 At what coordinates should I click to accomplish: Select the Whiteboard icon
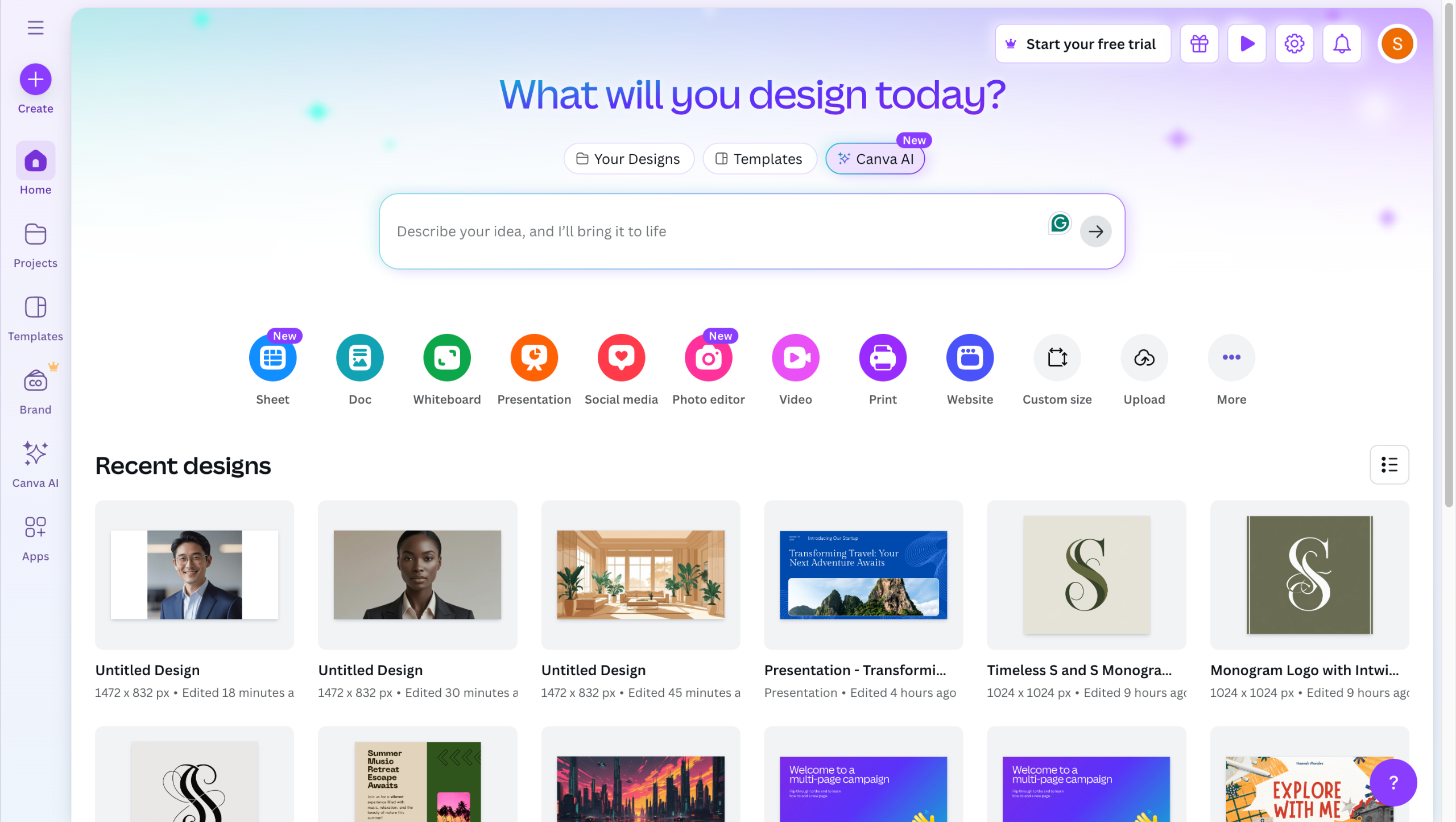tap(447, 357)
